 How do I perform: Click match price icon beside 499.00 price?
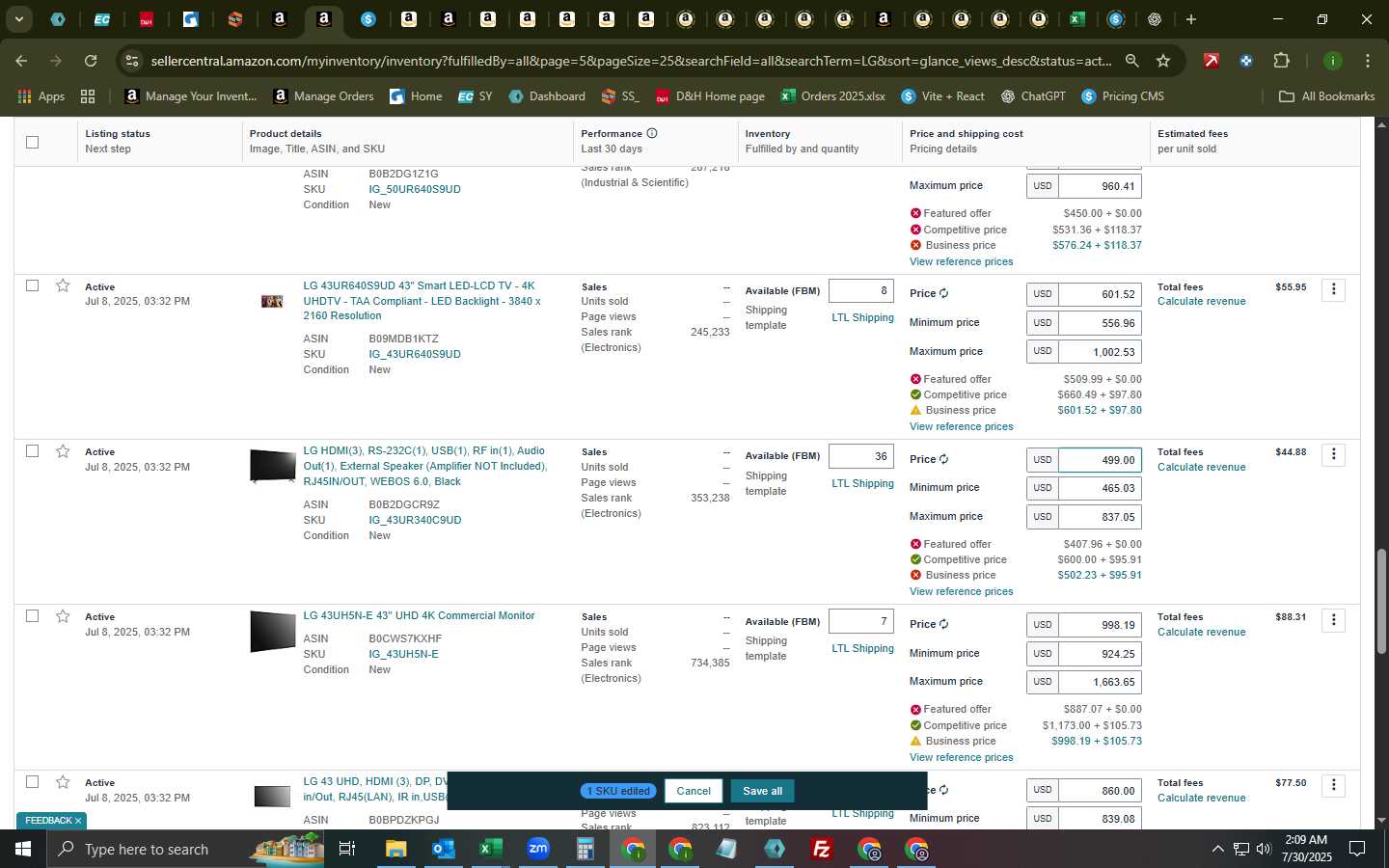click(x=943, y=459)
